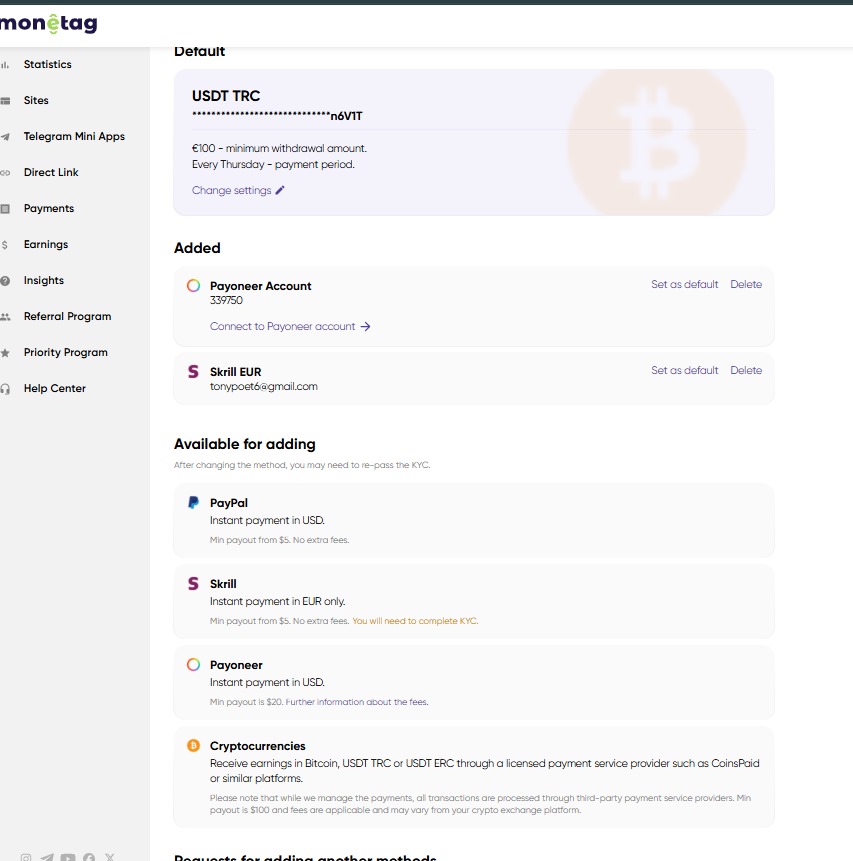Click the Priority Program star icon

click(5, 353)
